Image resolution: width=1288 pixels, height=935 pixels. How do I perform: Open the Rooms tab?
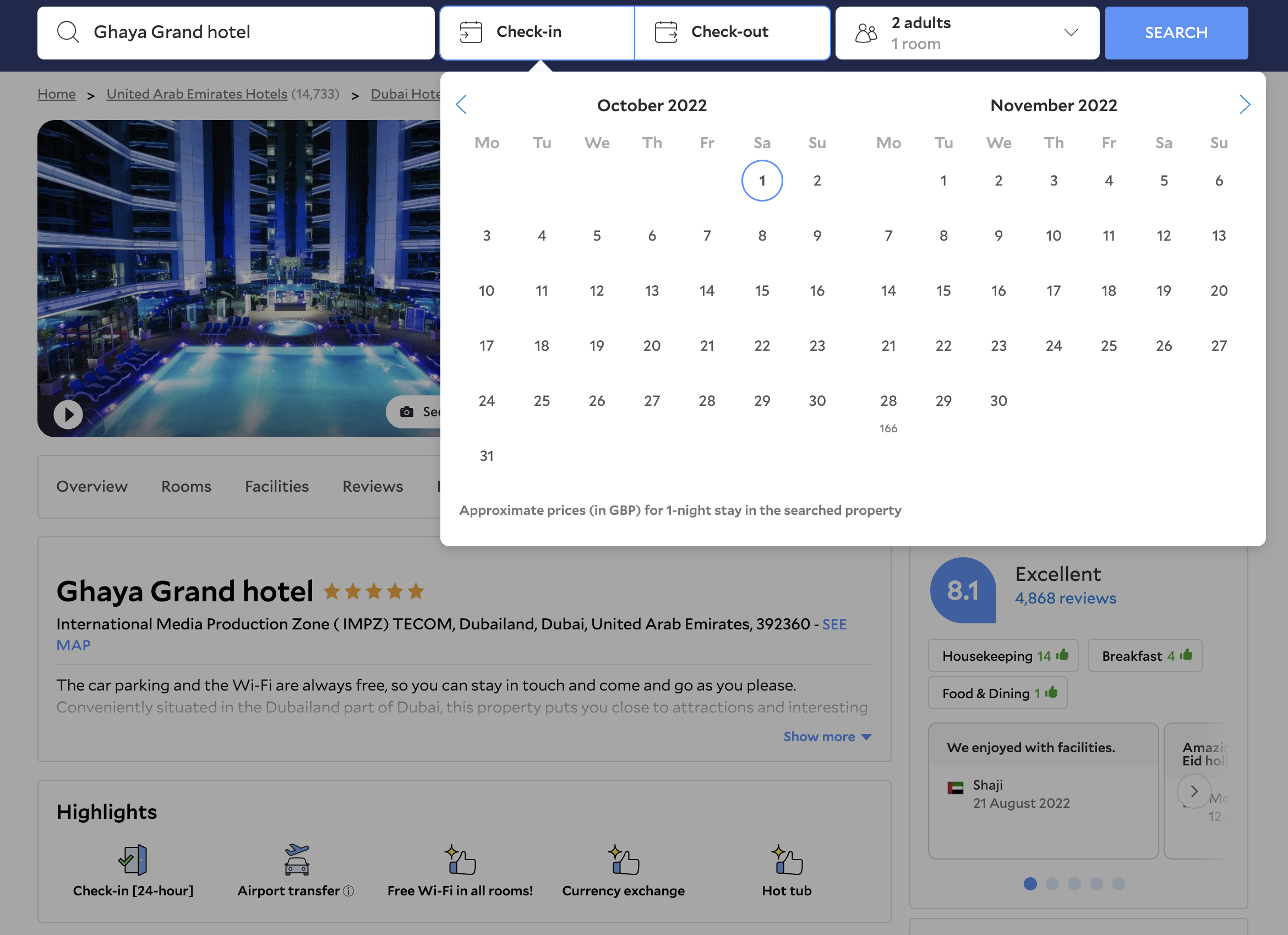(185, 486)
